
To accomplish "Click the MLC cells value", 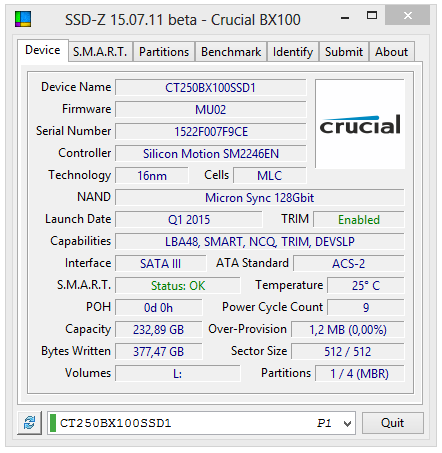I will click(x=270, y=176).
